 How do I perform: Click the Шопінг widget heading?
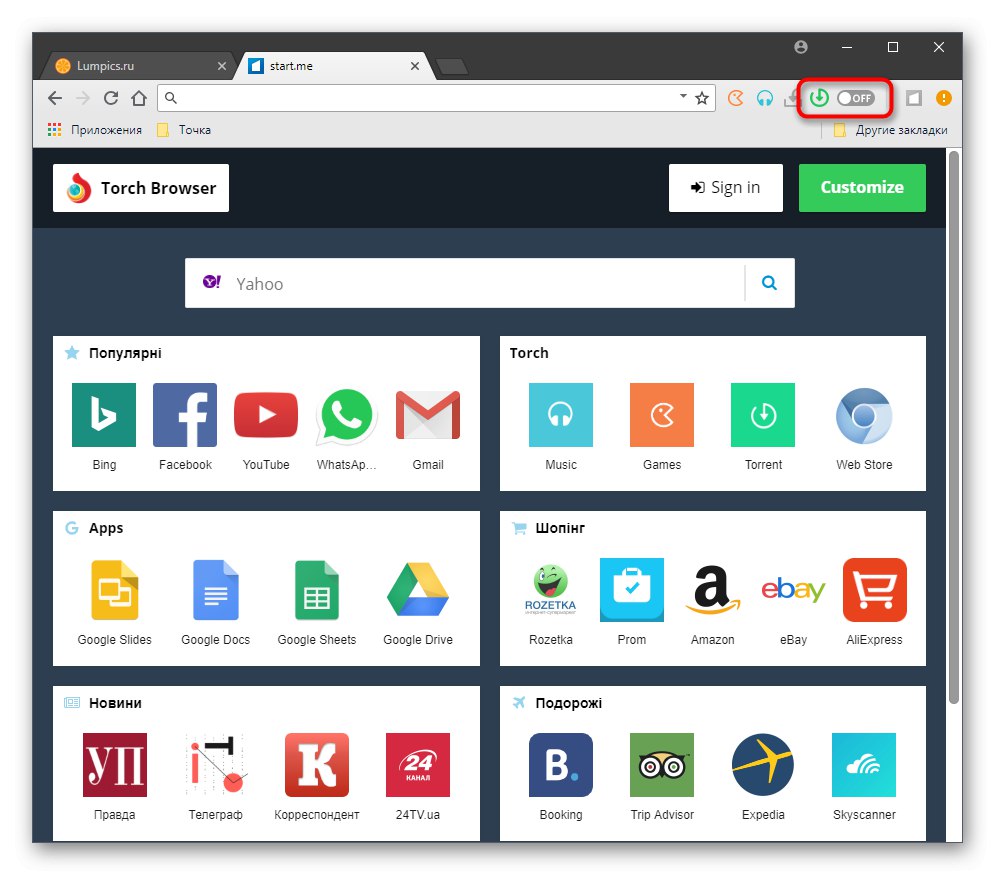[x=560, y=528]
